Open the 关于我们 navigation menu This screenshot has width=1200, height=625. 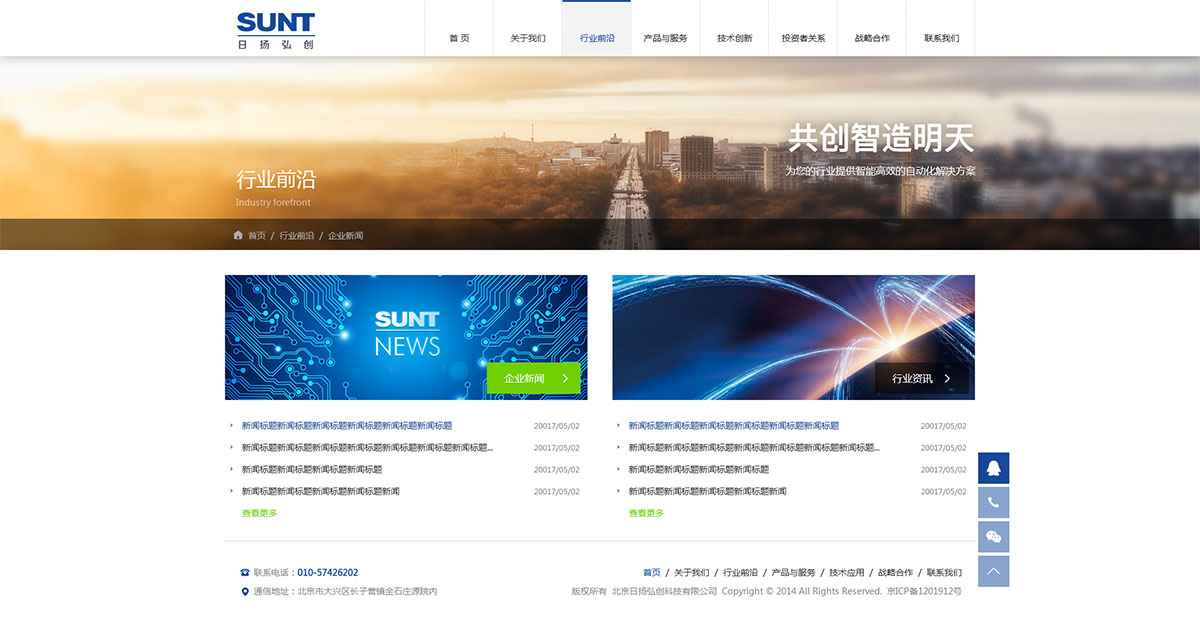(528, 38)
